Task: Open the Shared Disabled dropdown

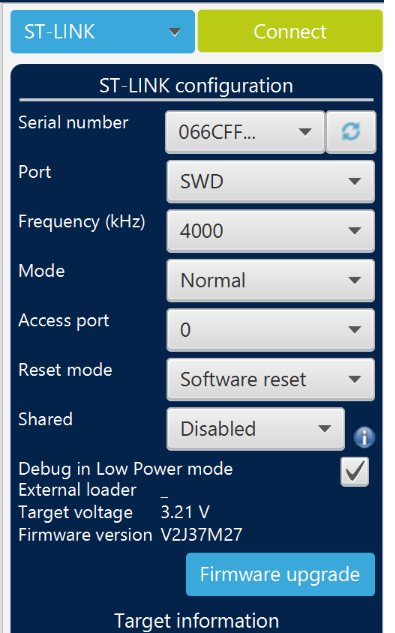Action: click(x=256, y=429)
